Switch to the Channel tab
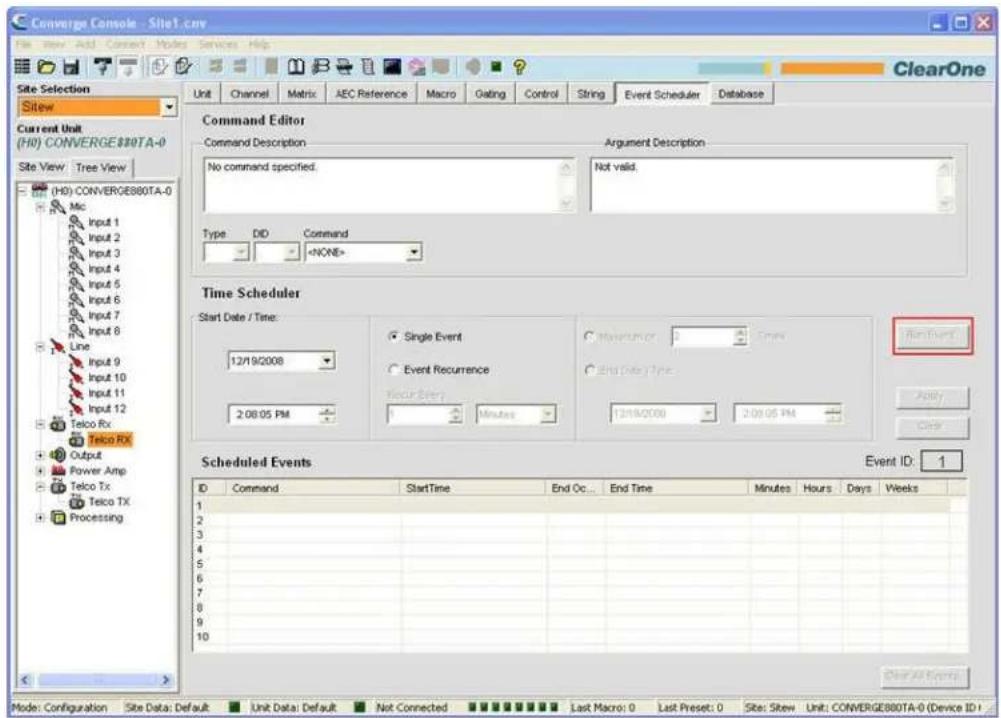 click(x=249, y=94)
